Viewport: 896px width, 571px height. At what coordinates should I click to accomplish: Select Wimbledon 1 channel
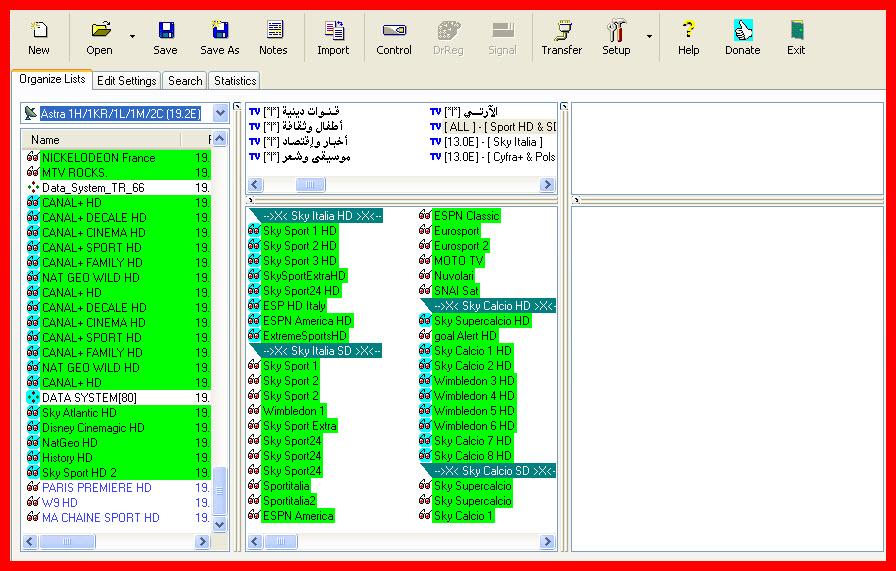click(287, 411)
